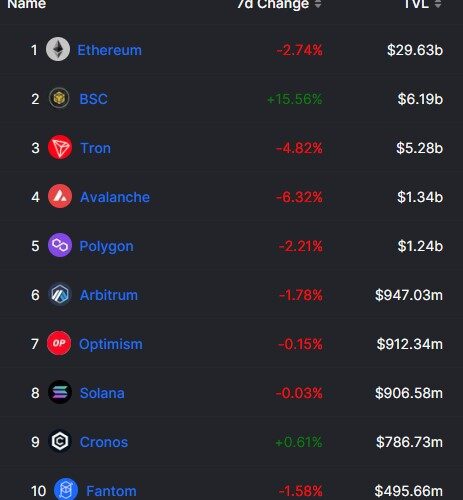This screenshot has width=463, height=500.
Task: Open the Cronos chain link
Action: click(104, 442)
